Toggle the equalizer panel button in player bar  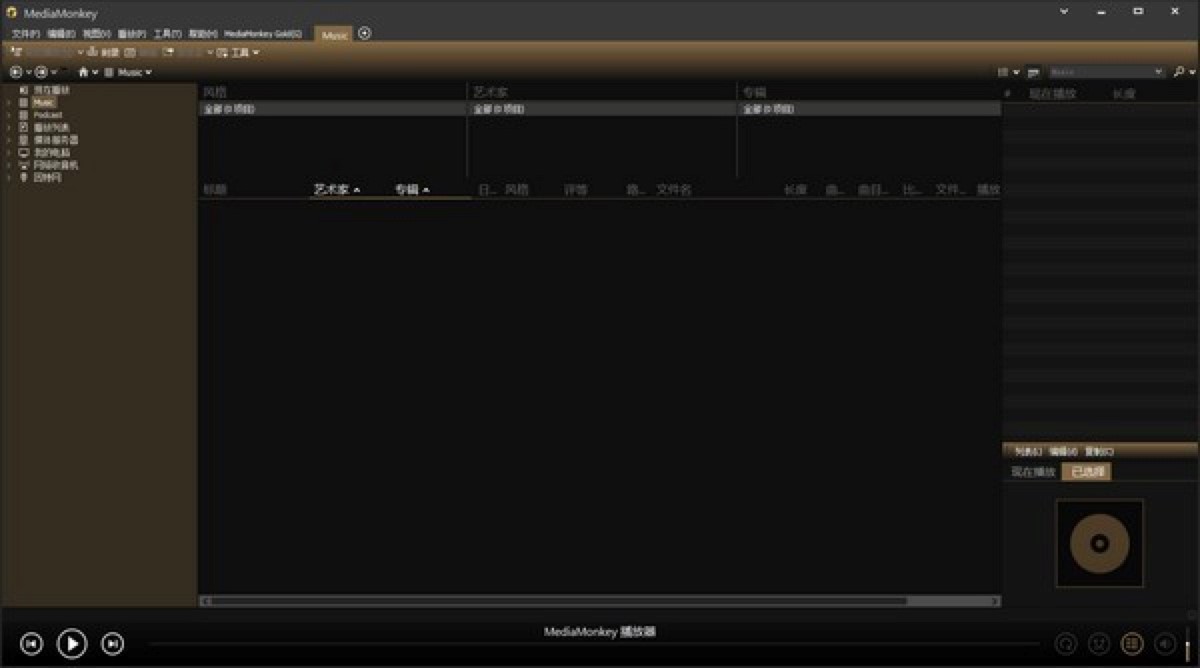pyautogui.click(x=1132, y=644)
